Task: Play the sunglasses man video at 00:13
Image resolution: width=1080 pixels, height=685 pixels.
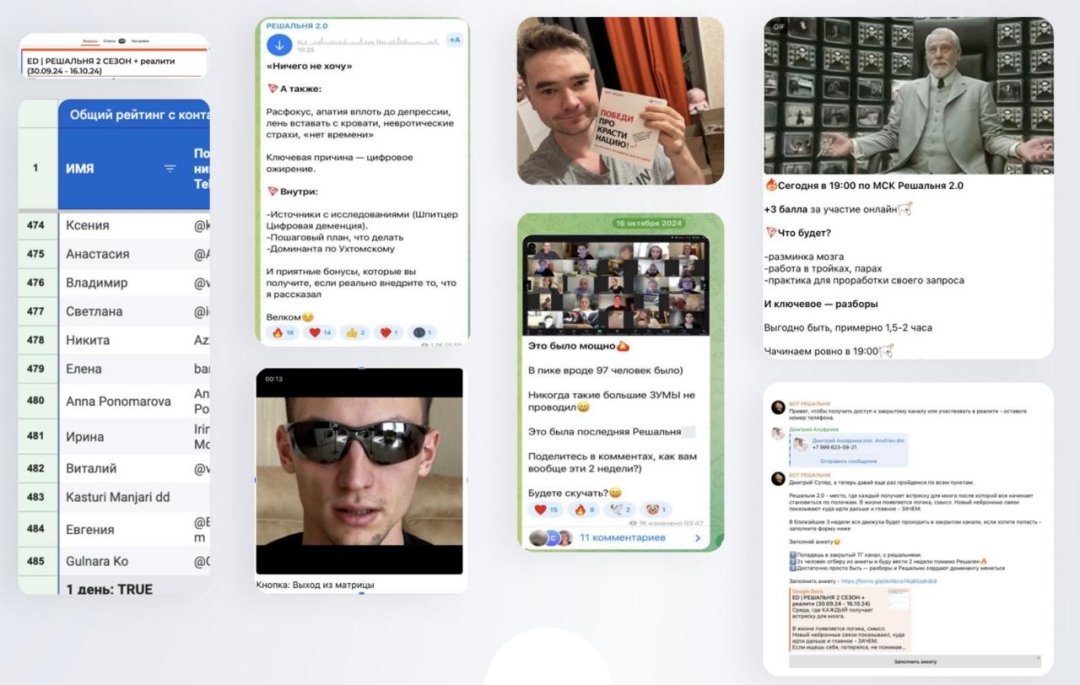Action: coord(360,471)
